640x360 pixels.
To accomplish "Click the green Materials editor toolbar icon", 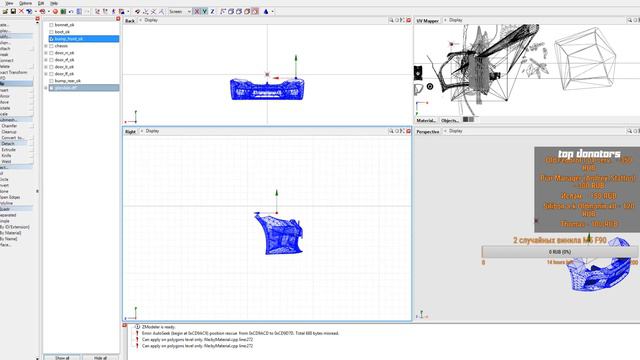I will click(63, 11).
